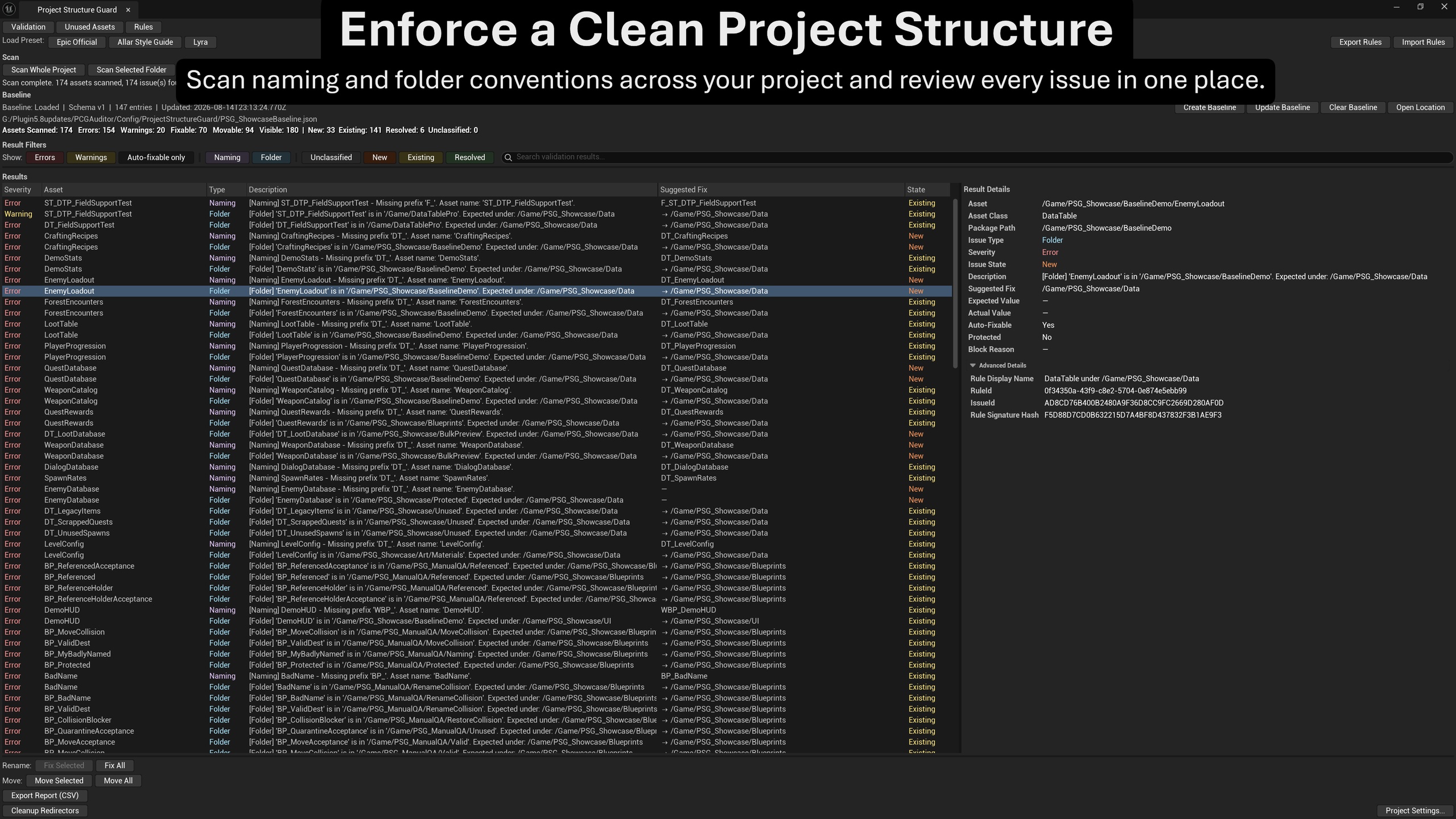Click Update Baseline
1456x819 pixels.
pyautogui.click(x=1282, y=108)
